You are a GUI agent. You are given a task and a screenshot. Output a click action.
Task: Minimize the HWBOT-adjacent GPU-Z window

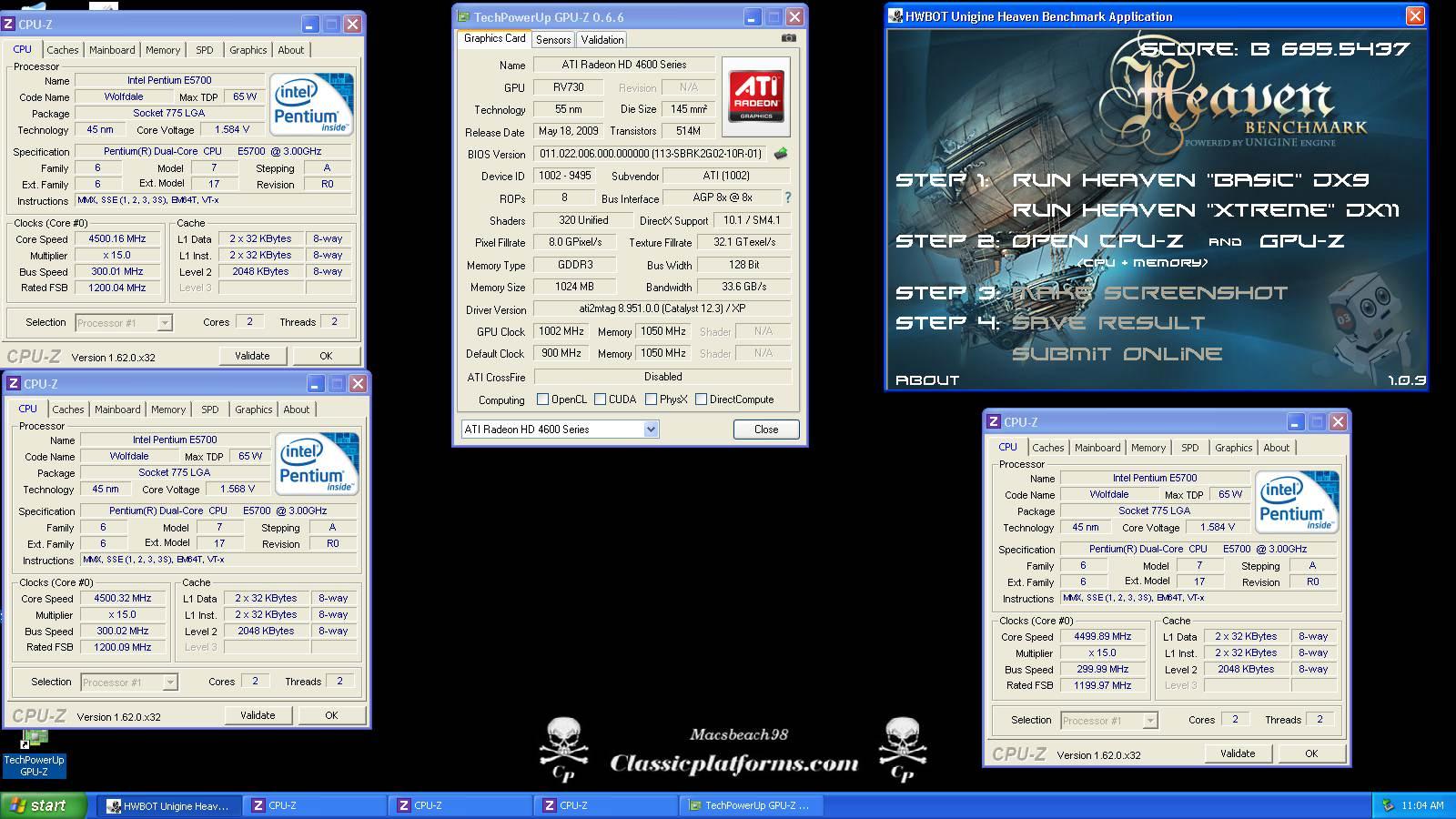[x=753, y=17]
